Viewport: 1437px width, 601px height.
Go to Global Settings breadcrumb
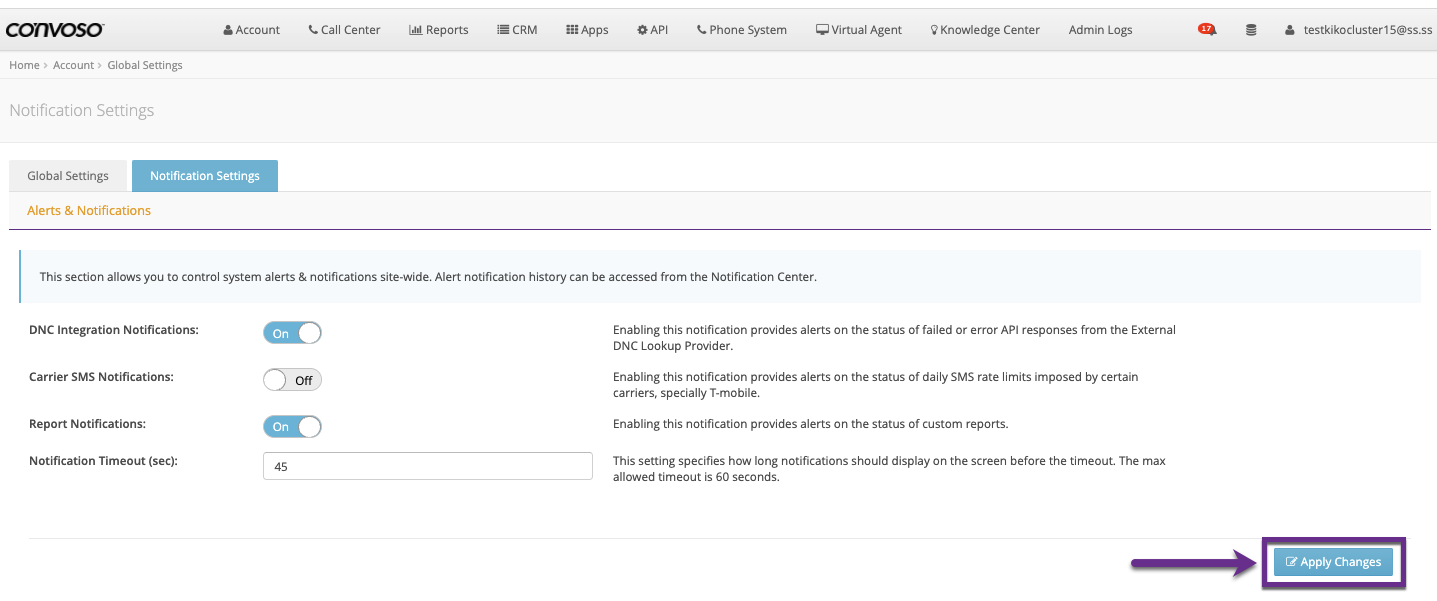tap(145, 65)
